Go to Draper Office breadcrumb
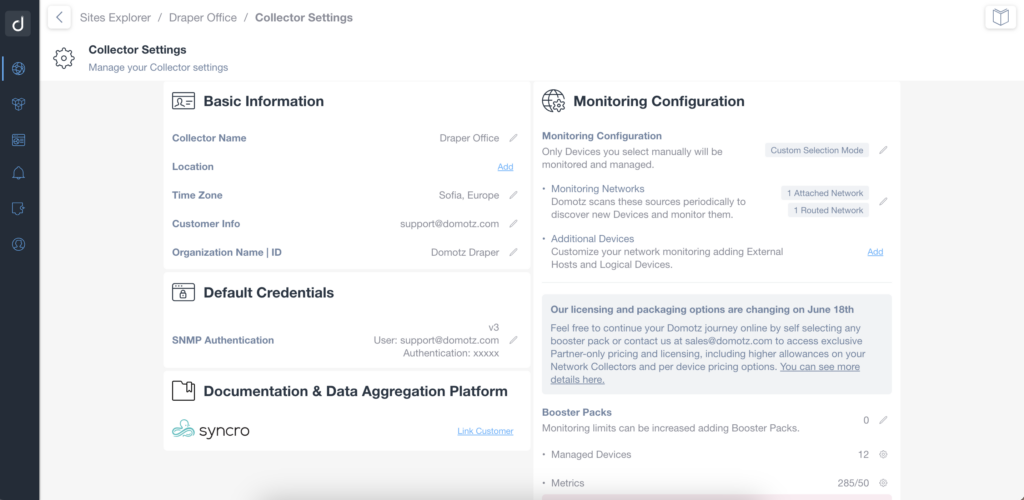 (x=202, y=18)
